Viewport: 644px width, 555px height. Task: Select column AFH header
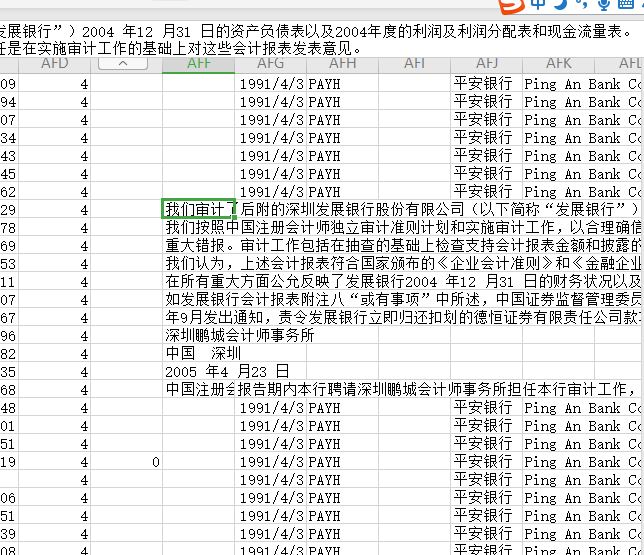point(342,64)
